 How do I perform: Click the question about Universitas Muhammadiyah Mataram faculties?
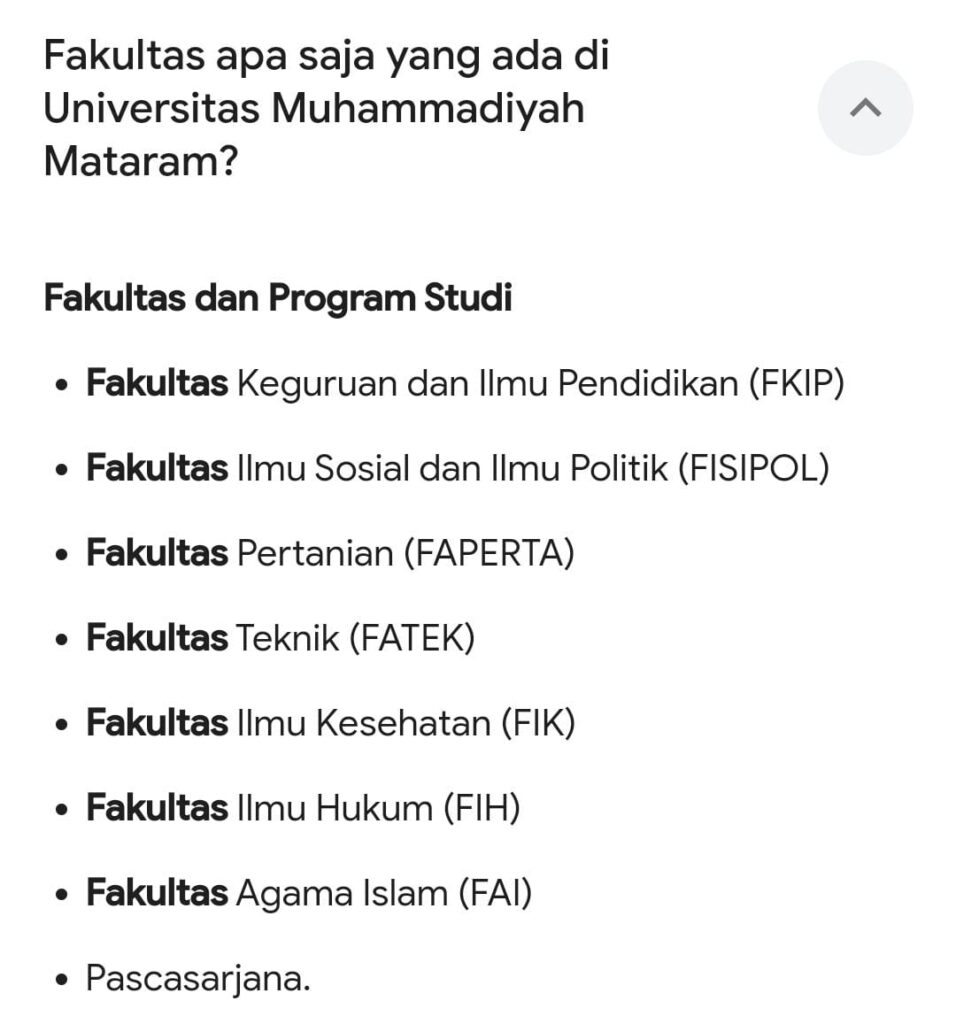tap(326, 108)
